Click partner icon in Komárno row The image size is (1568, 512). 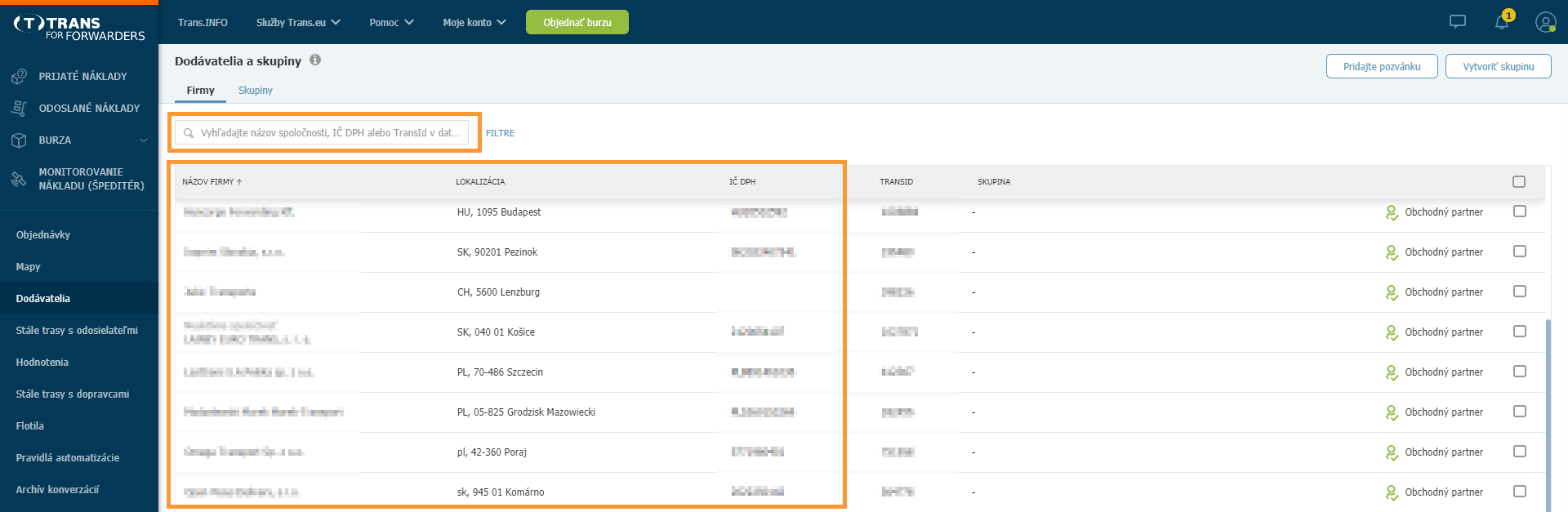[x=1392, y=492]
